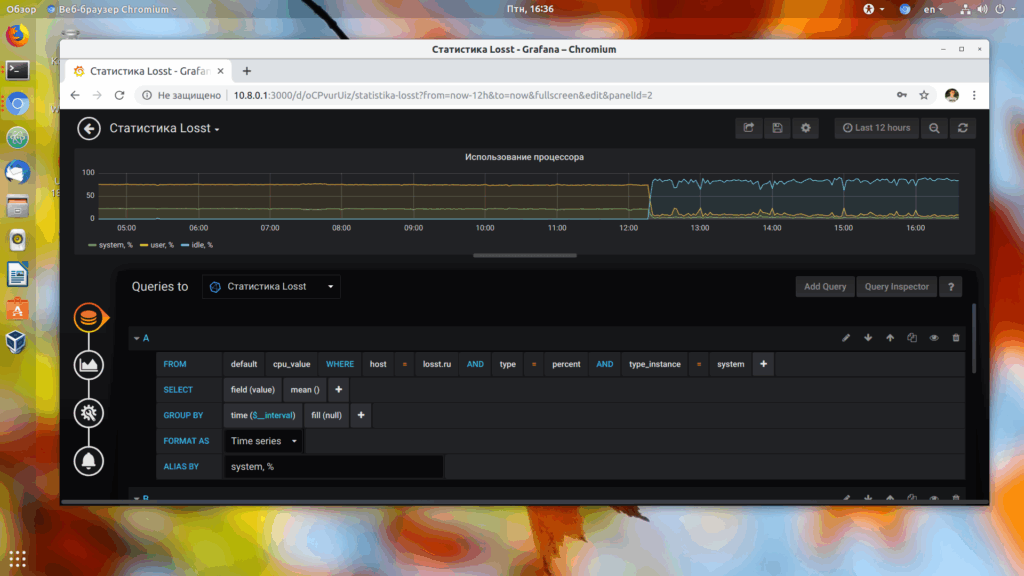Toggle idle, % series in legend
1024x576 pixels.
pos(197,245)
